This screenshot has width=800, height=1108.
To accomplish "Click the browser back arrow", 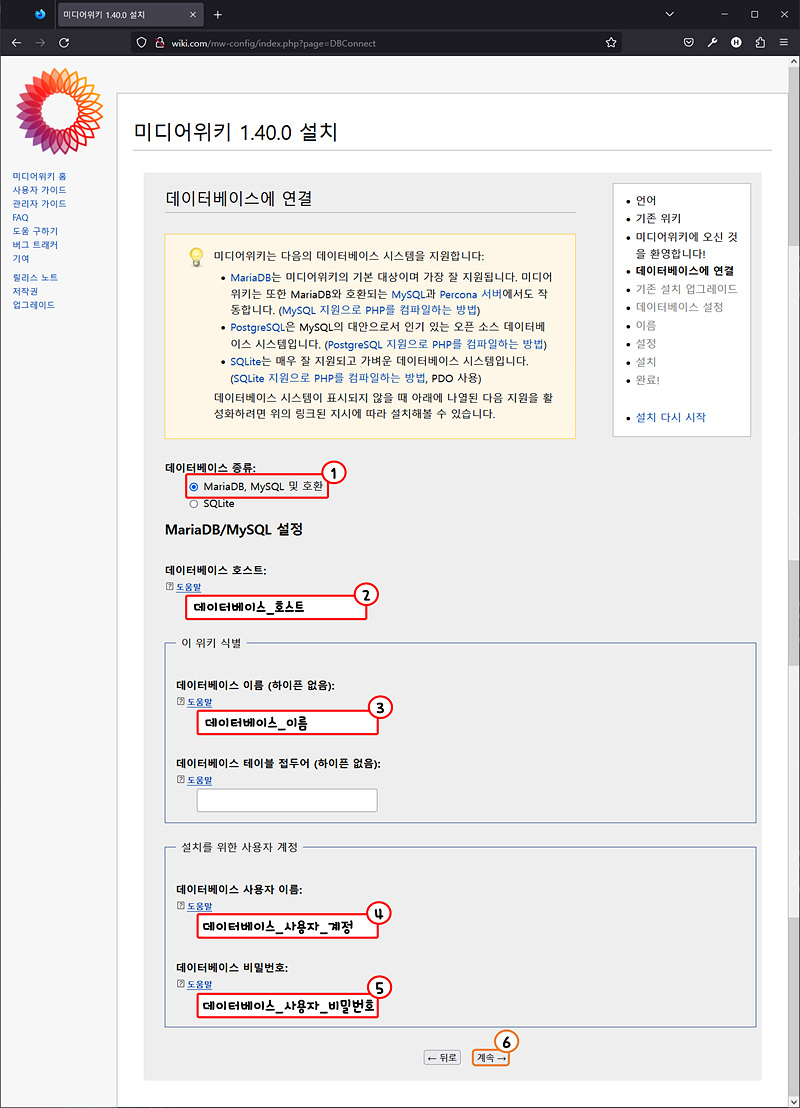I will pyautogui.click(x=16, y=42).
